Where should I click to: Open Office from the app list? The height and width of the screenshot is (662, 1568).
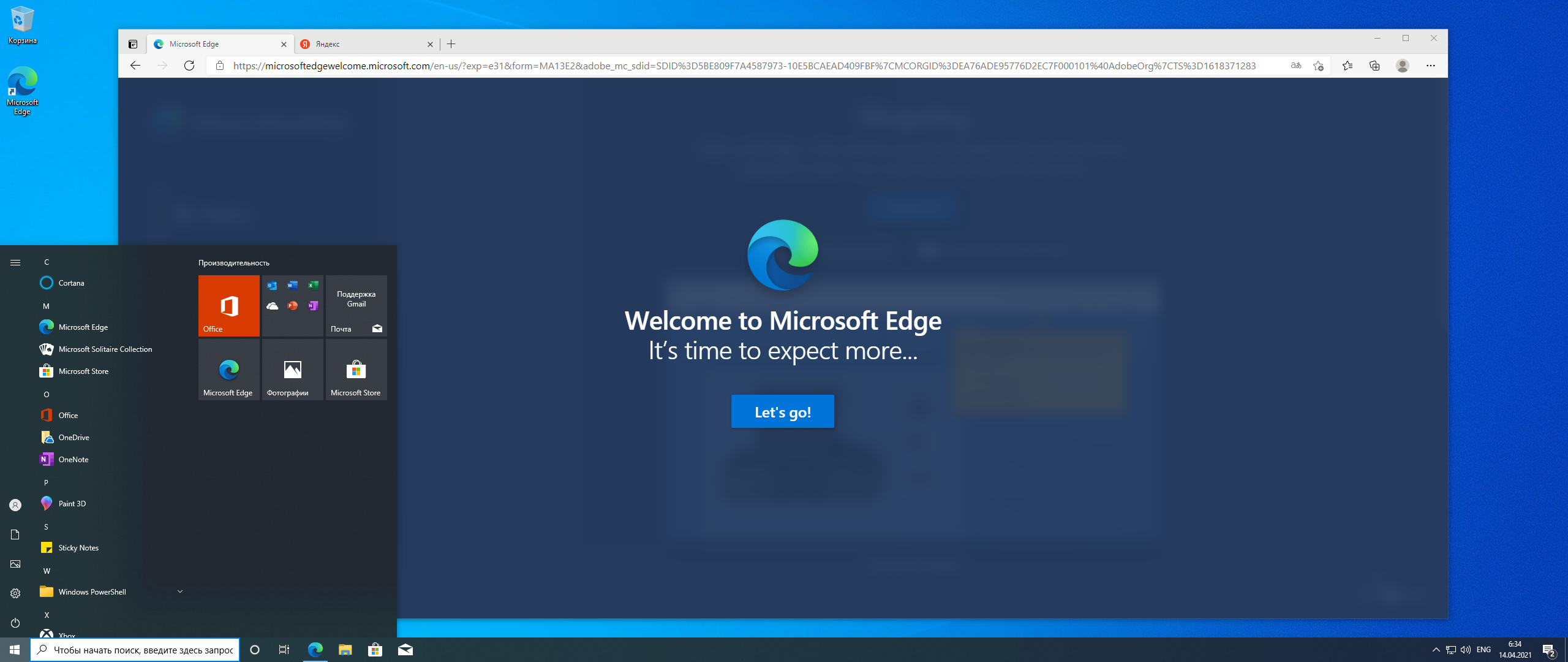pos(110,416)
